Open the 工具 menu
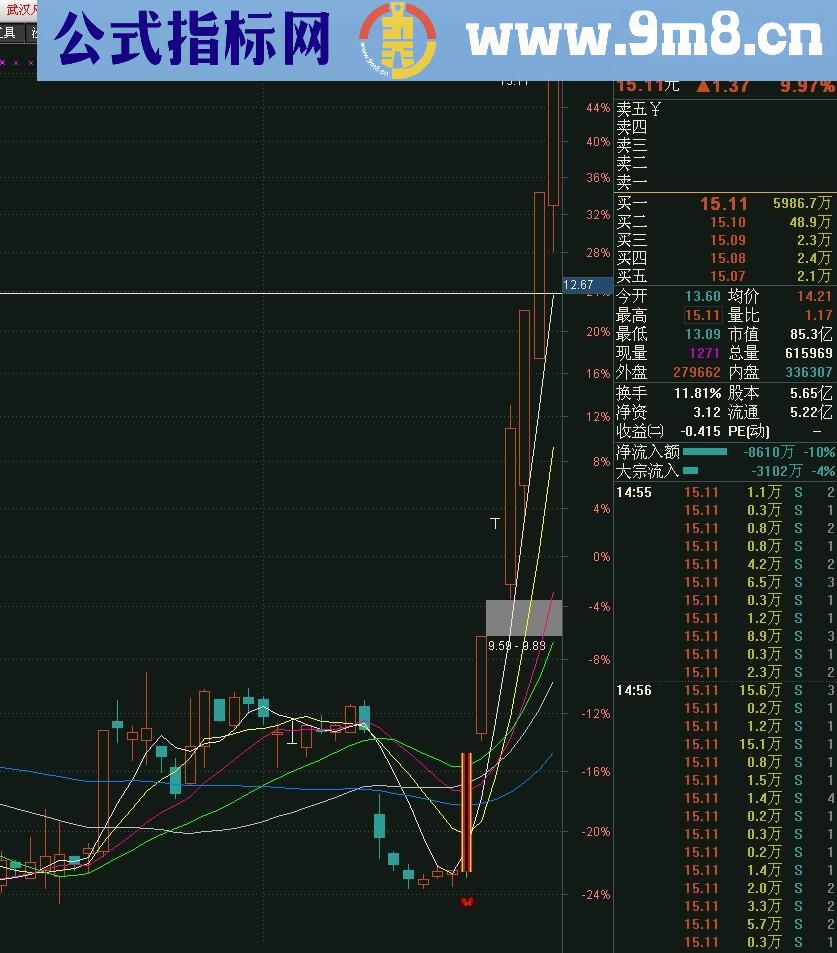The width and height of the screenshot is (837, 953). click(8, 32)
